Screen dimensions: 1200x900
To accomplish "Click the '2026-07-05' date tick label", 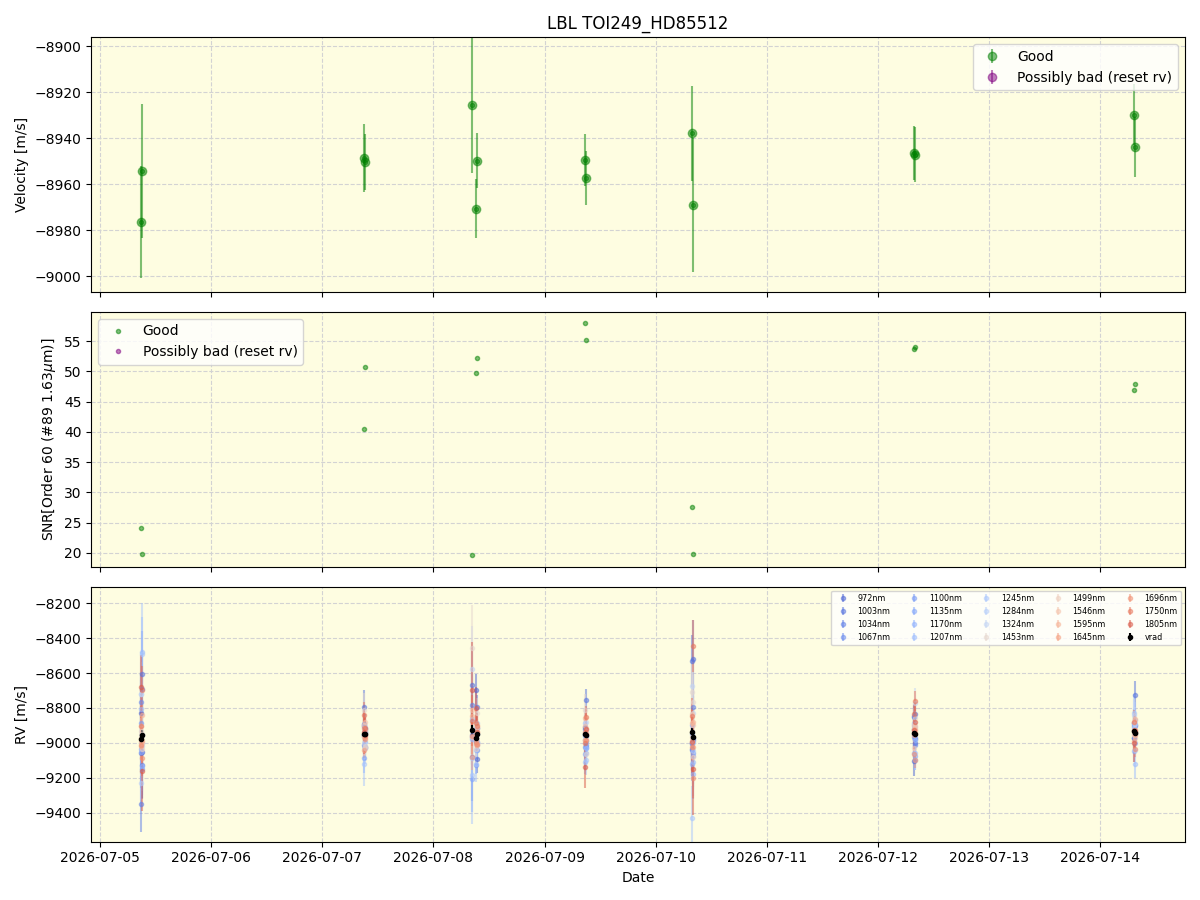I will (100, 858).
